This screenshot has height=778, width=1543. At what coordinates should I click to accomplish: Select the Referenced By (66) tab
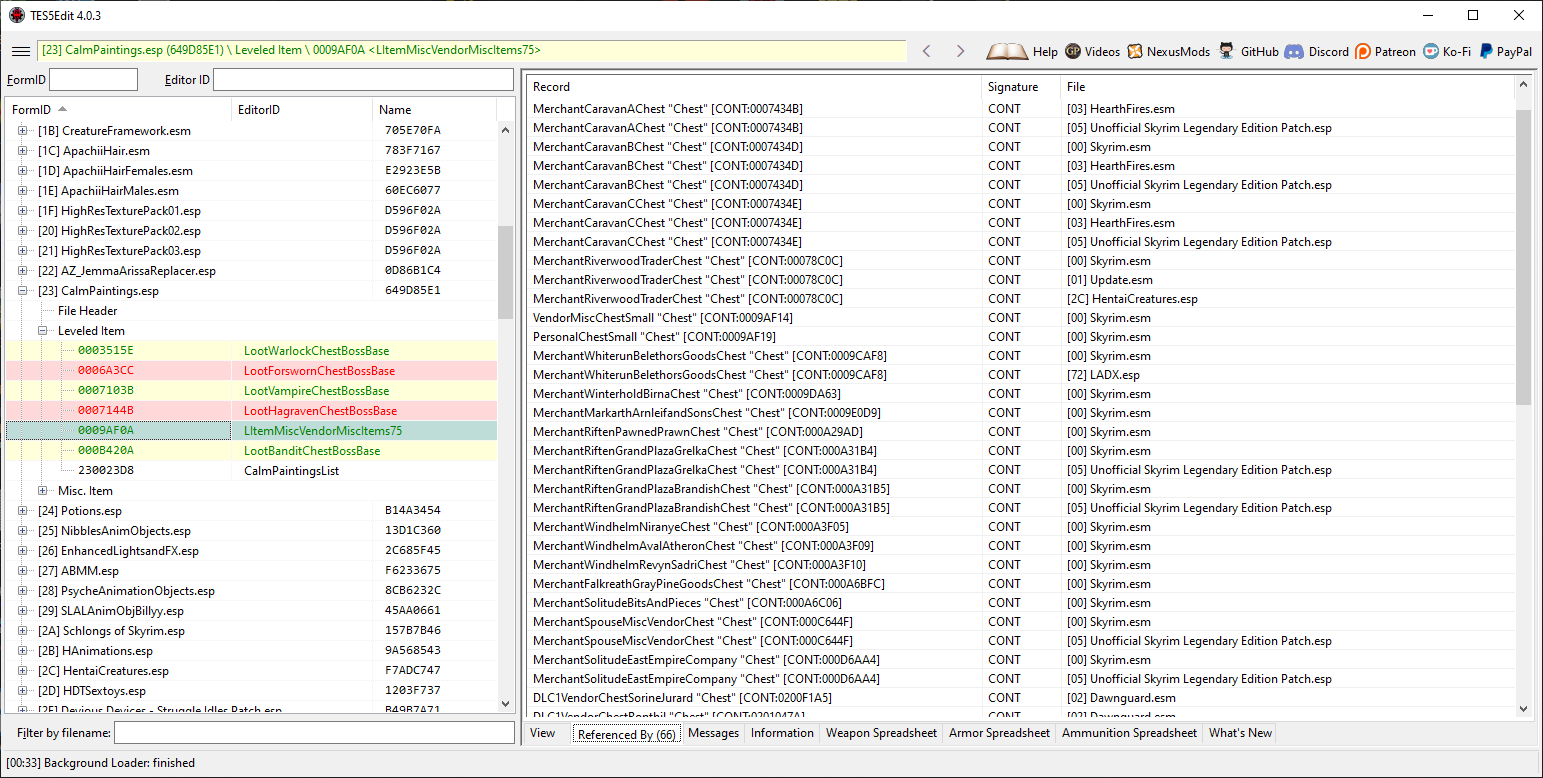[627, 734]
